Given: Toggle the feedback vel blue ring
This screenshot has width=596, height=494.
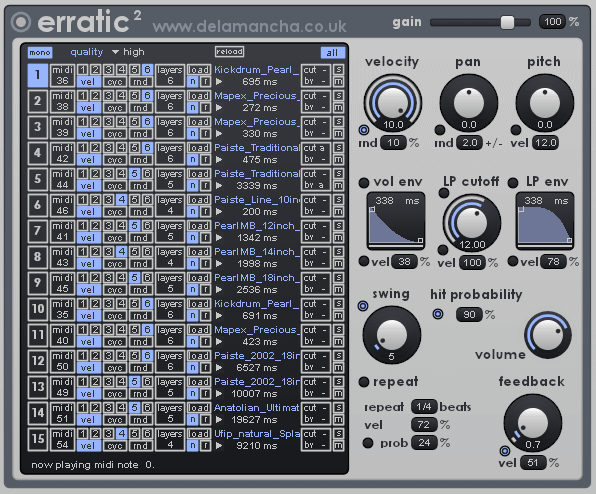Looking at the screenshot, I should point(505,451).
